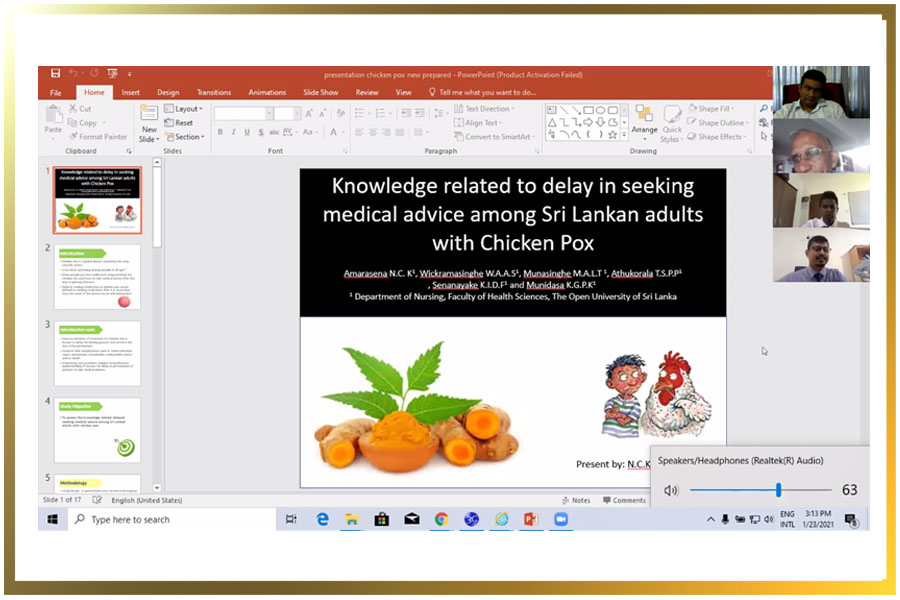
Task: Expand the font name combo box
Action: [269, 114]
